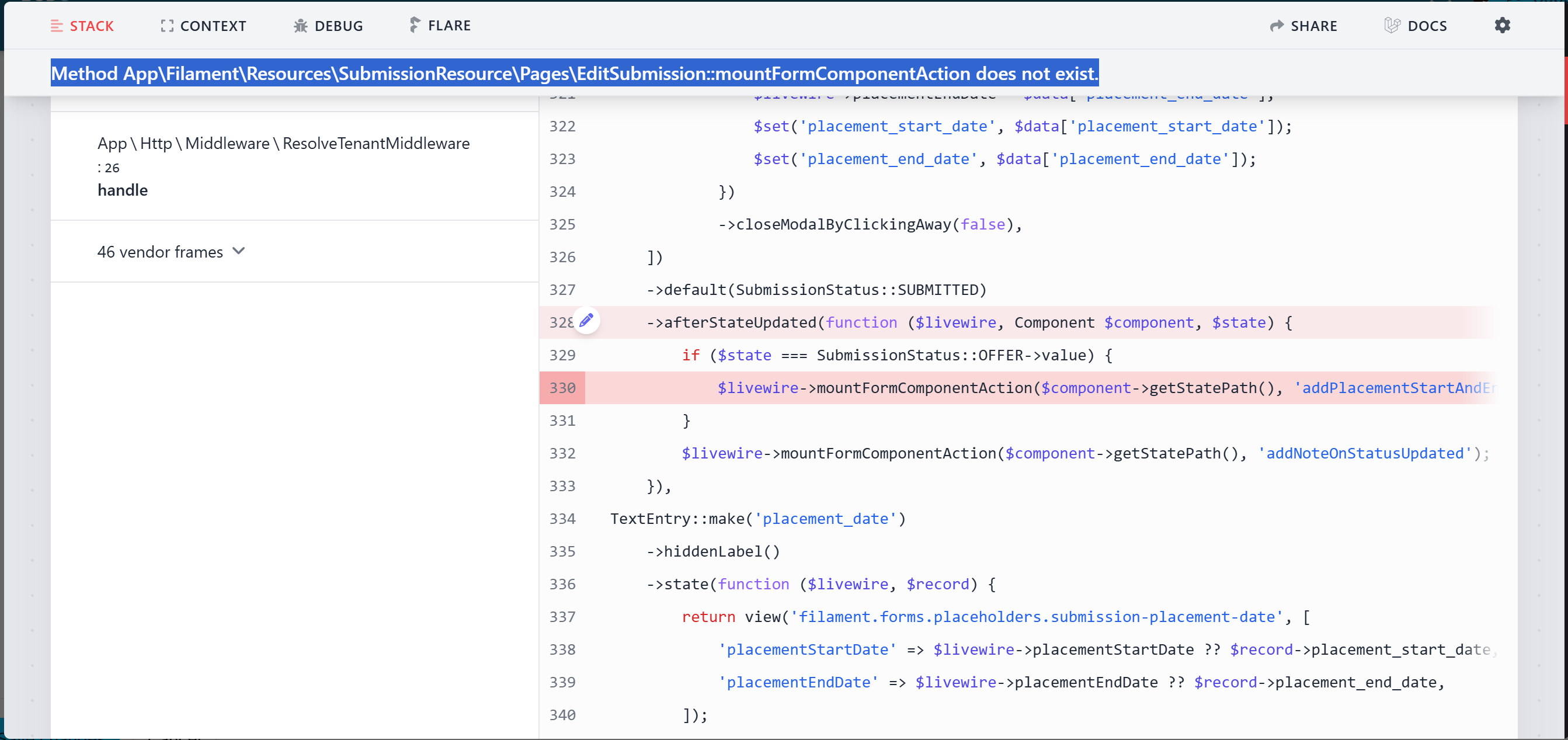Click the Docs Laravel icon

(1392, 26)
